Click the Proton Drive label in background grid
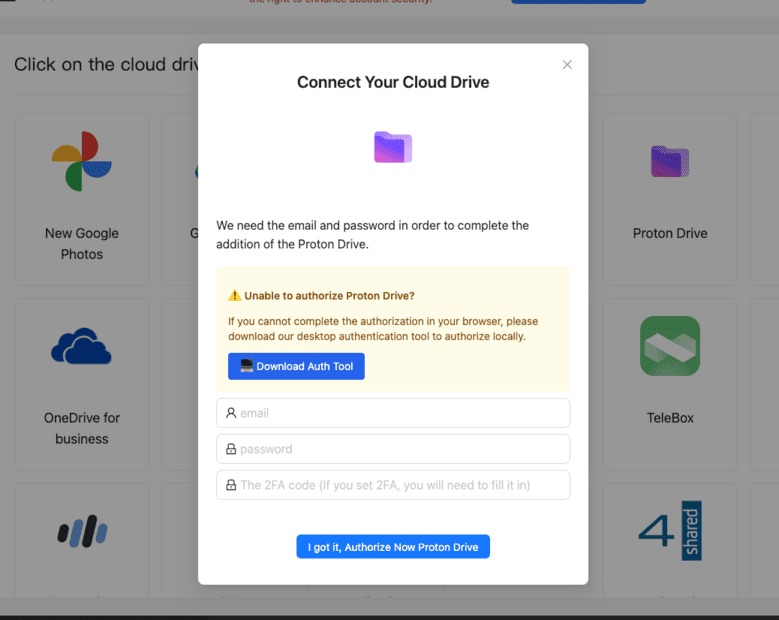 pyautogui.click(x=670, y=233)
